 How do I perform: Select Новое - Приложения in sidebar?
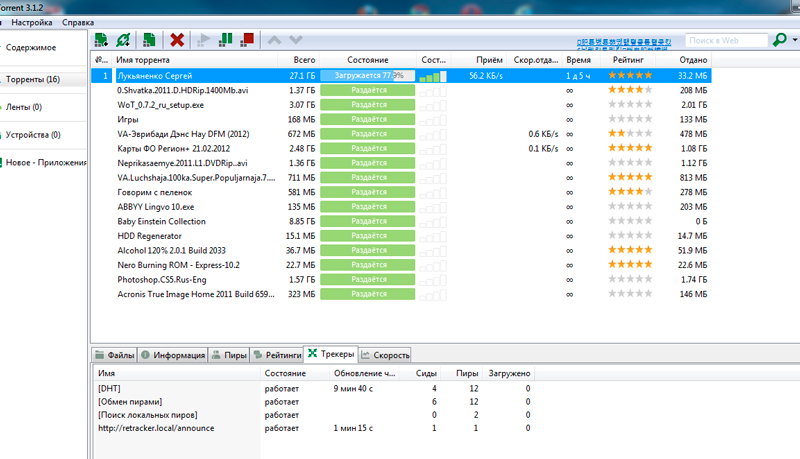[46, 163]
